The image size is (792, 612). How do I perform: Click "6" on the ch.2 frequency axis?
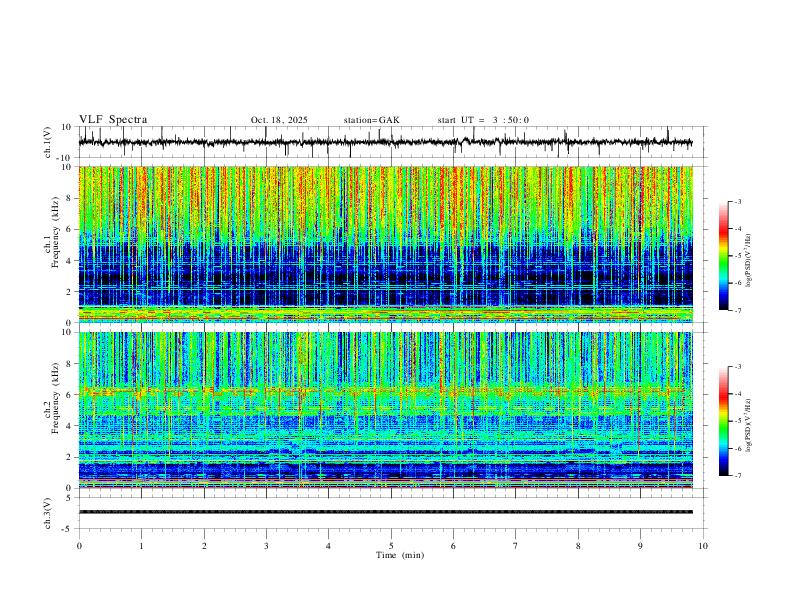point(69,395)
